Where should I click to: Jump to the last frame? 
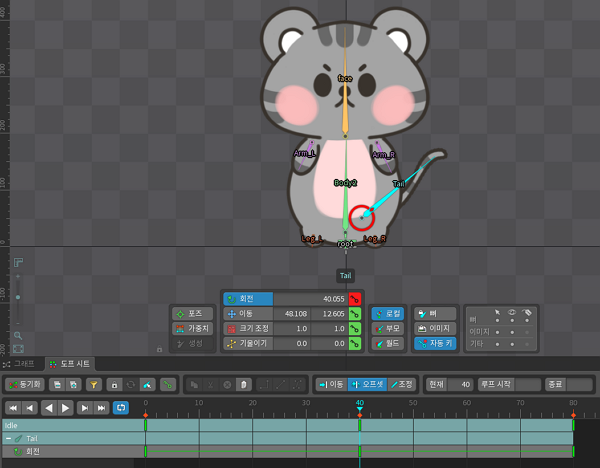(101, 408)
